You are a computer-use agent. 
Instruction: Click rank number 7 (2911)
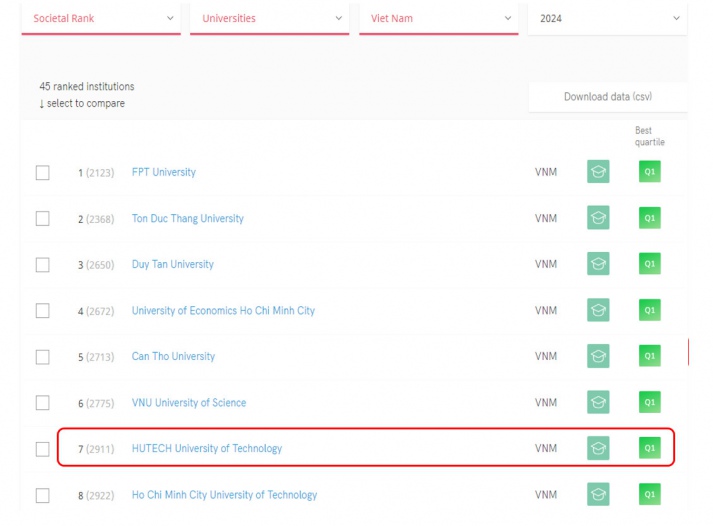tap(96, 449)
